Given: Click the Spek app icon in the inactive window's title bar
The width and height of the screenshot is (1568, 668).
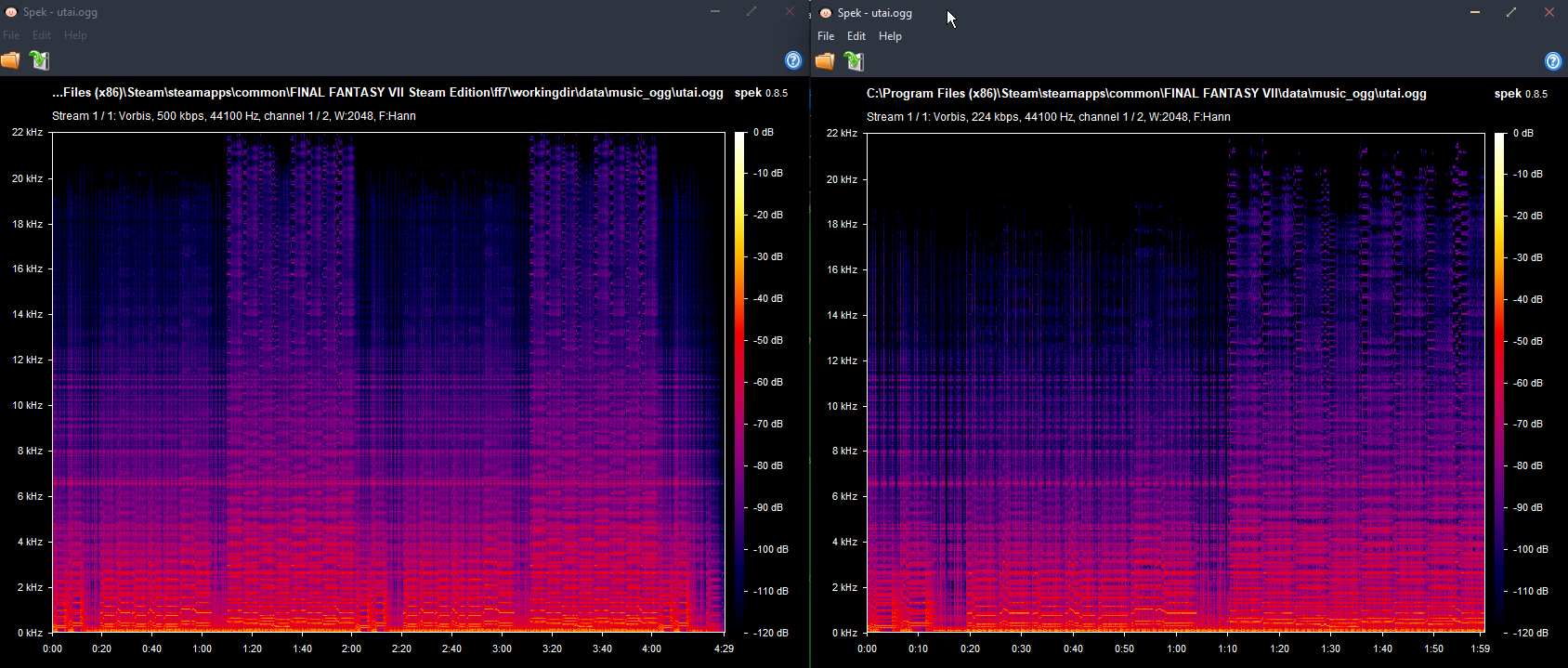Looking at the screenshot, I should click(11, 12).
